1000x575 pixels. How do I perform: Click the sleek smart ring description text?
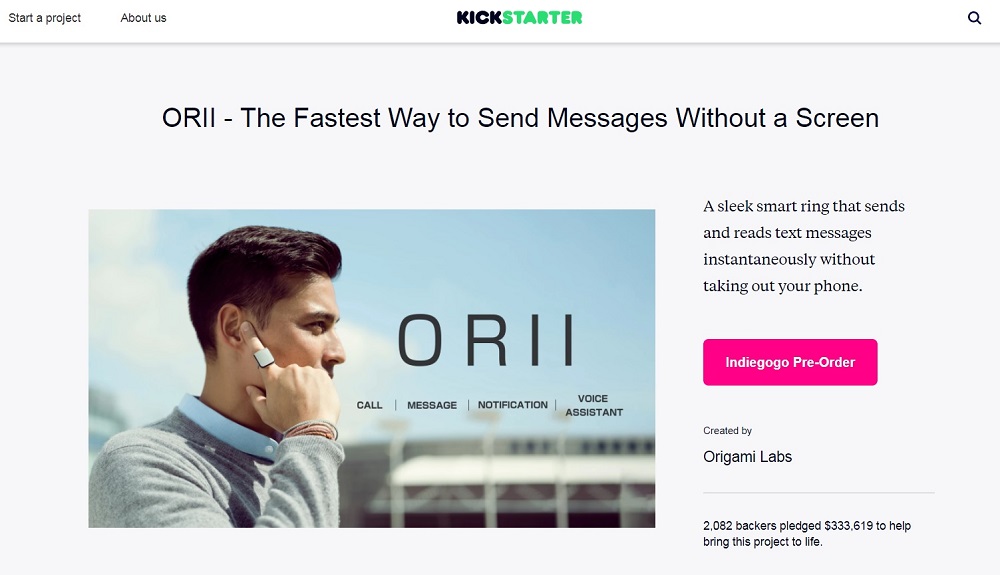[804, 246]
